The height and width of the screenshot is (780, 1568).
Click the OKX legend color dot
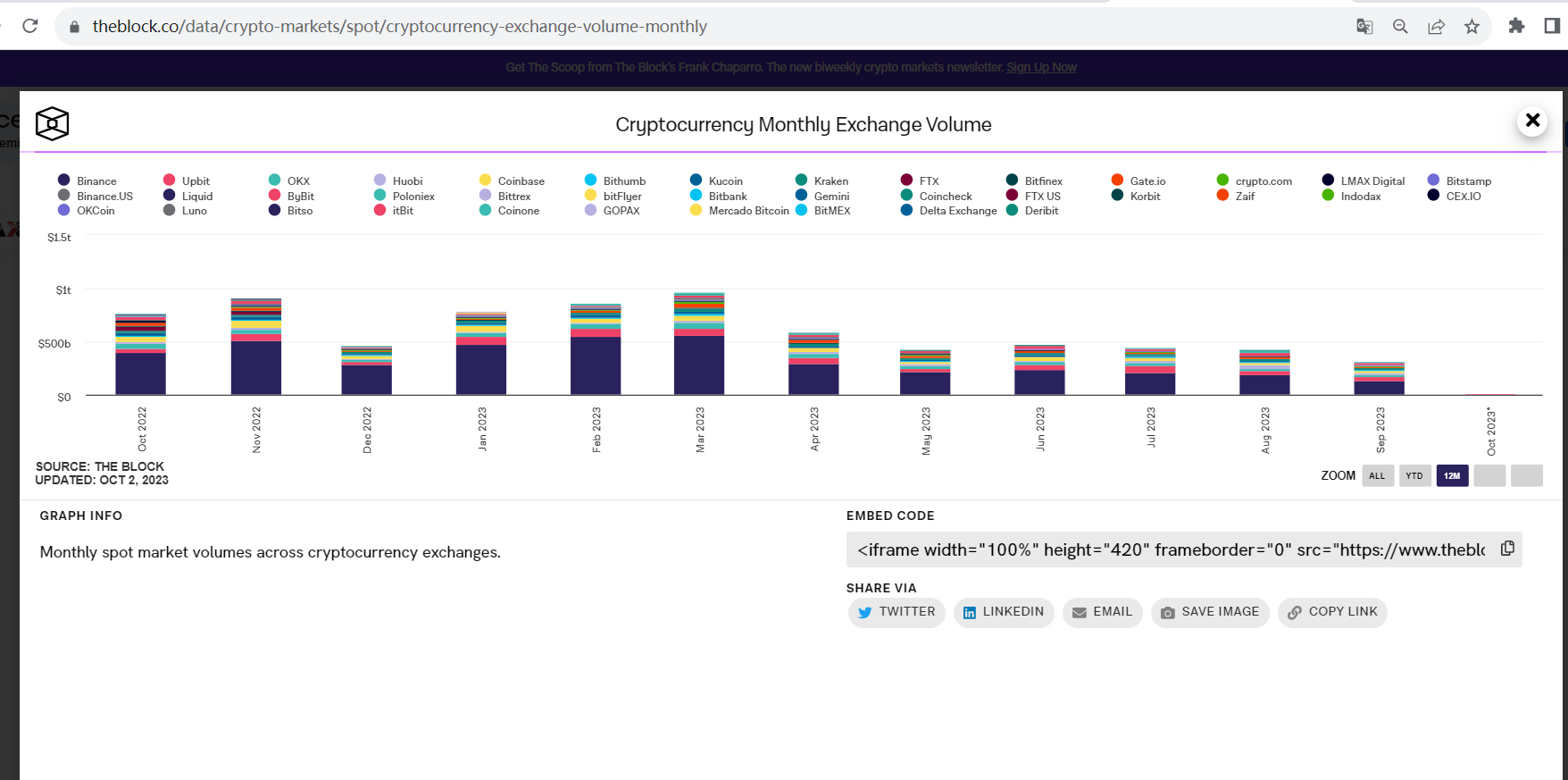[275, 180]
